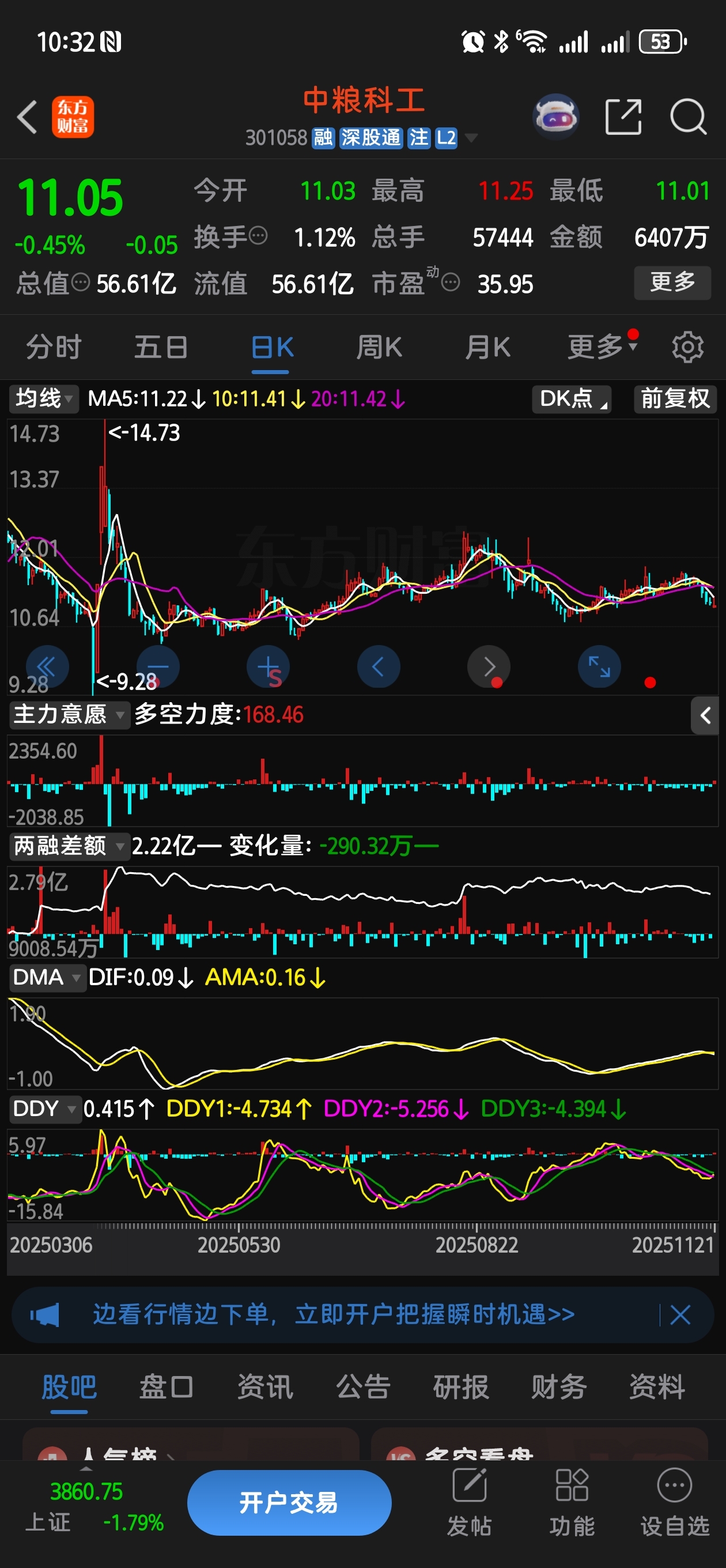
Task: Switch to 周K chart tab
Action: 379,347
